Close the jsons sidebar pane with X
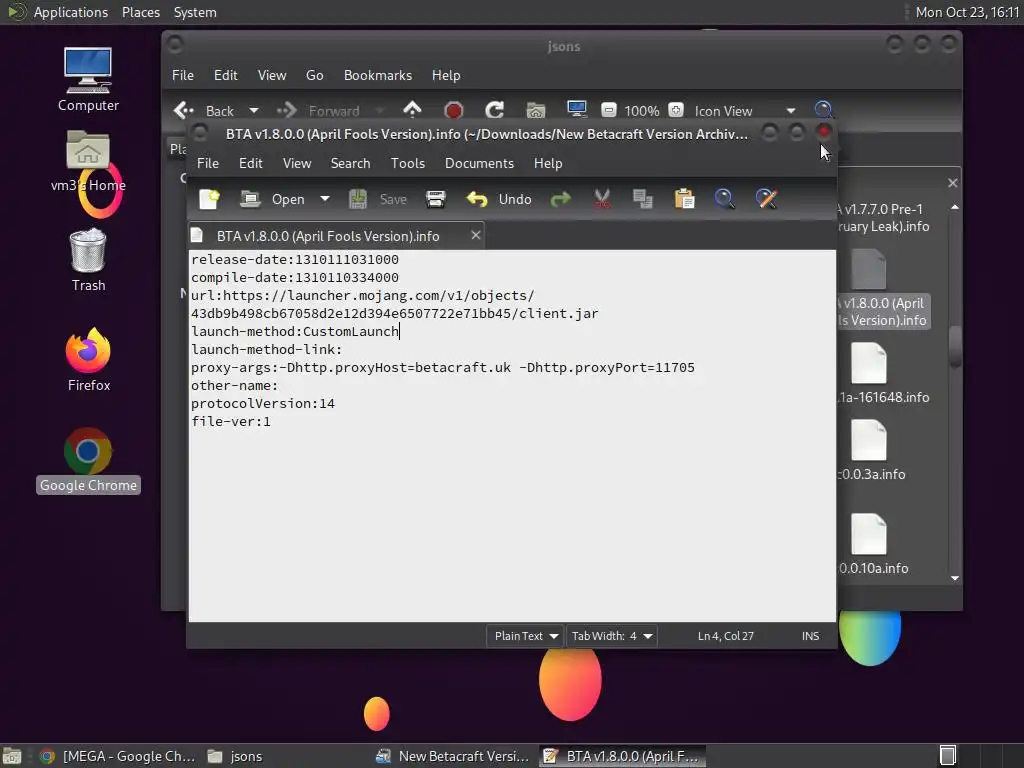1024x768 pixels. click(x=953, y=183)
